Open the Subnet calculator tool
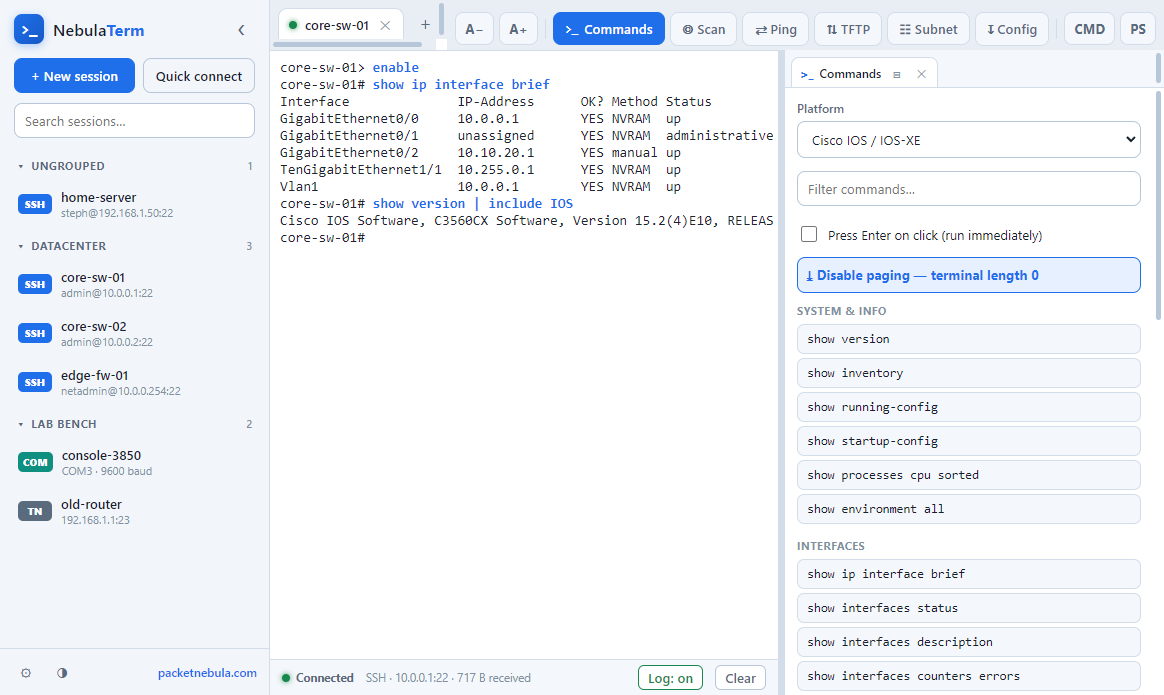The width and height of the screenshot is (1164, 695). tap(929, 29)
